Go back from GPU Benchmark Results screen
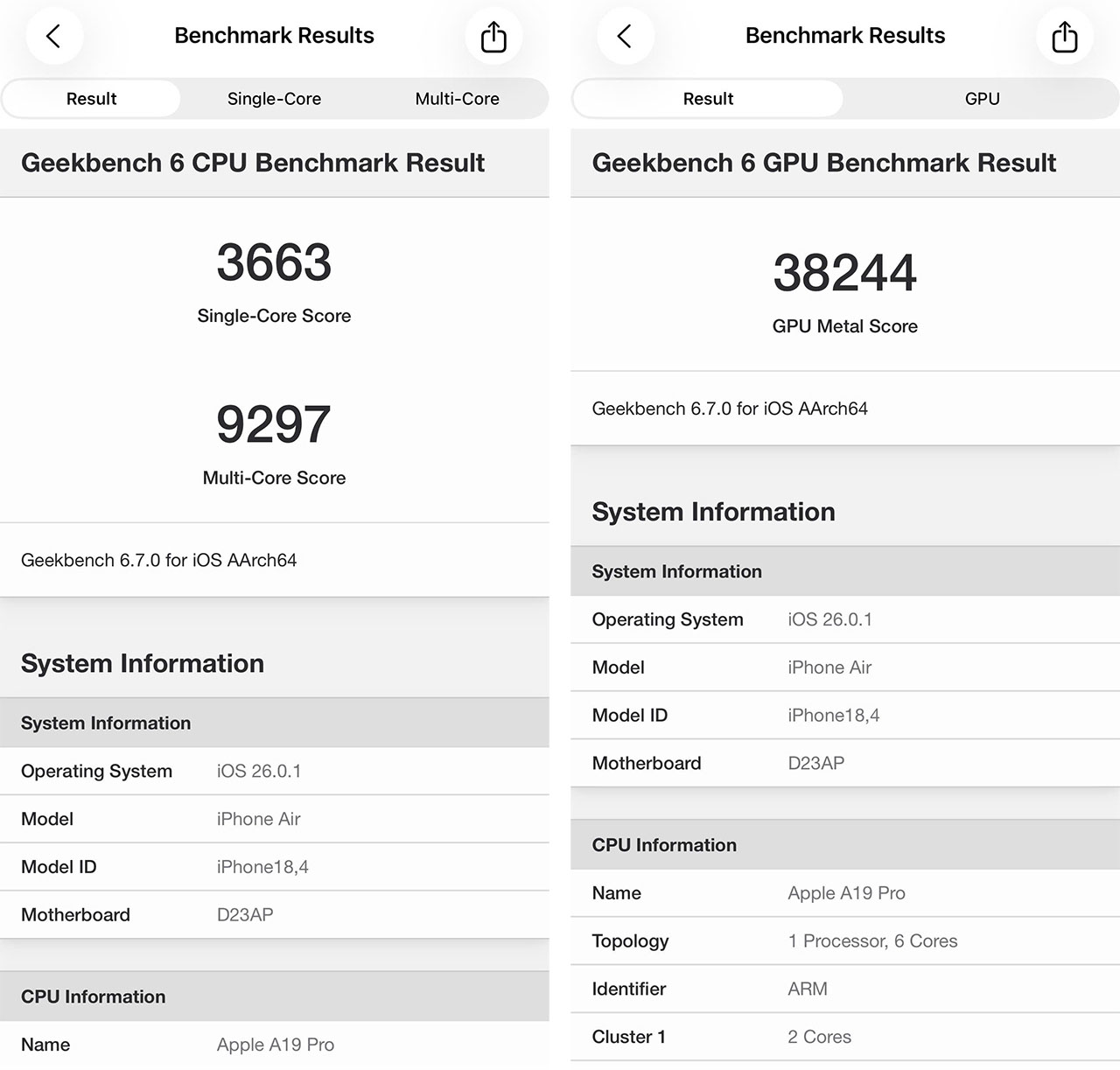Viewport: 1120px width, 1070px height. pyautogui.click(x=625, y=36)
